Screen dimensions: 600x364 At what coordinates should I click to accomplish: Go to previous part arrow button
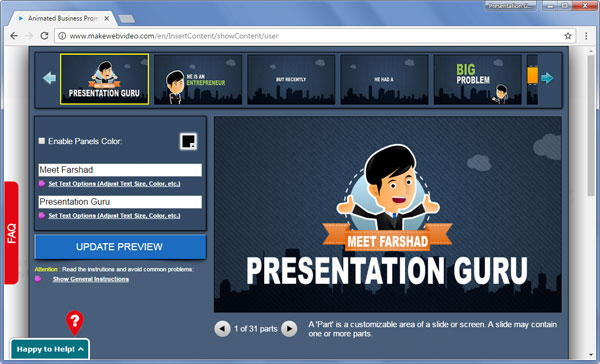tap(222, 329)
